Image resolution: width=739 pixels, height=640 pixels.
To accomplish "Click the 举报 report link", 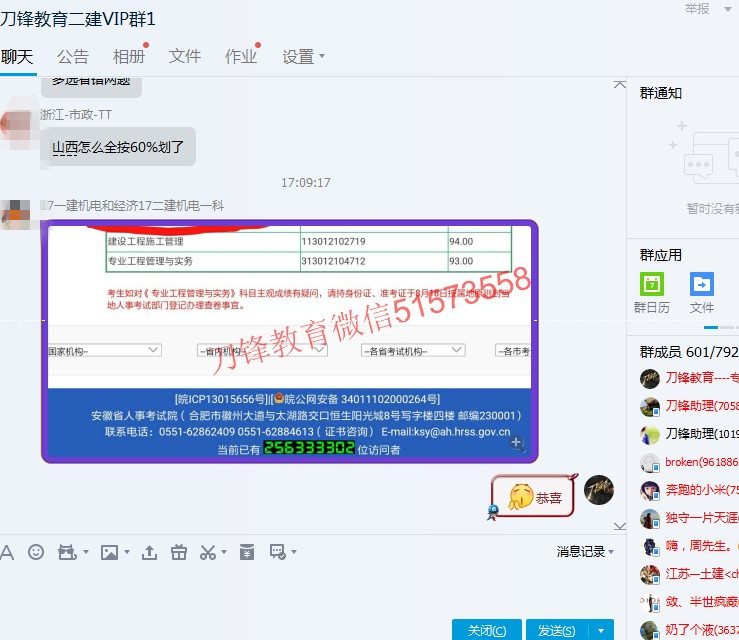I will coord(697,9).
